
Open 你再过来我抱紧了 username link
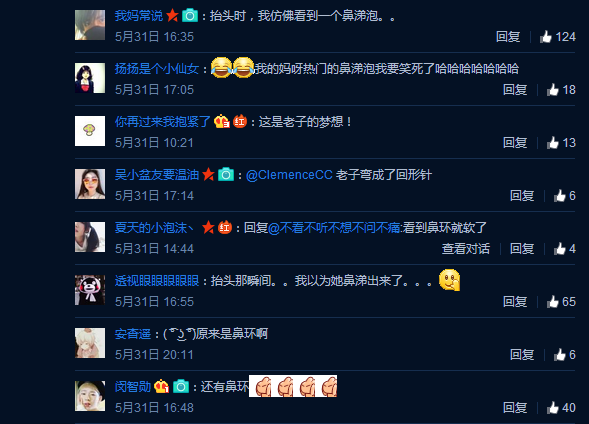click(x=163, y=122)
